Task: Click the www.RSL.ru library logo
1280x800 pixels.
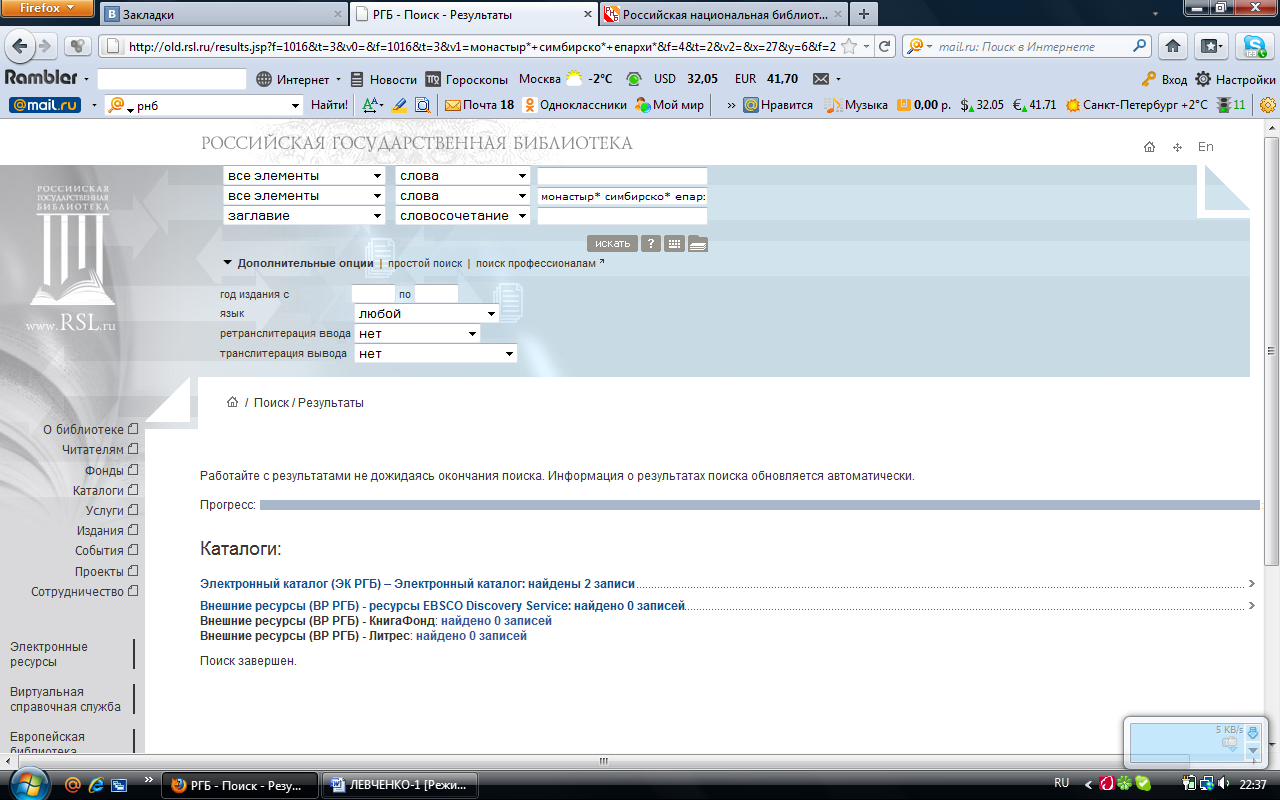Action: (70, 258)
